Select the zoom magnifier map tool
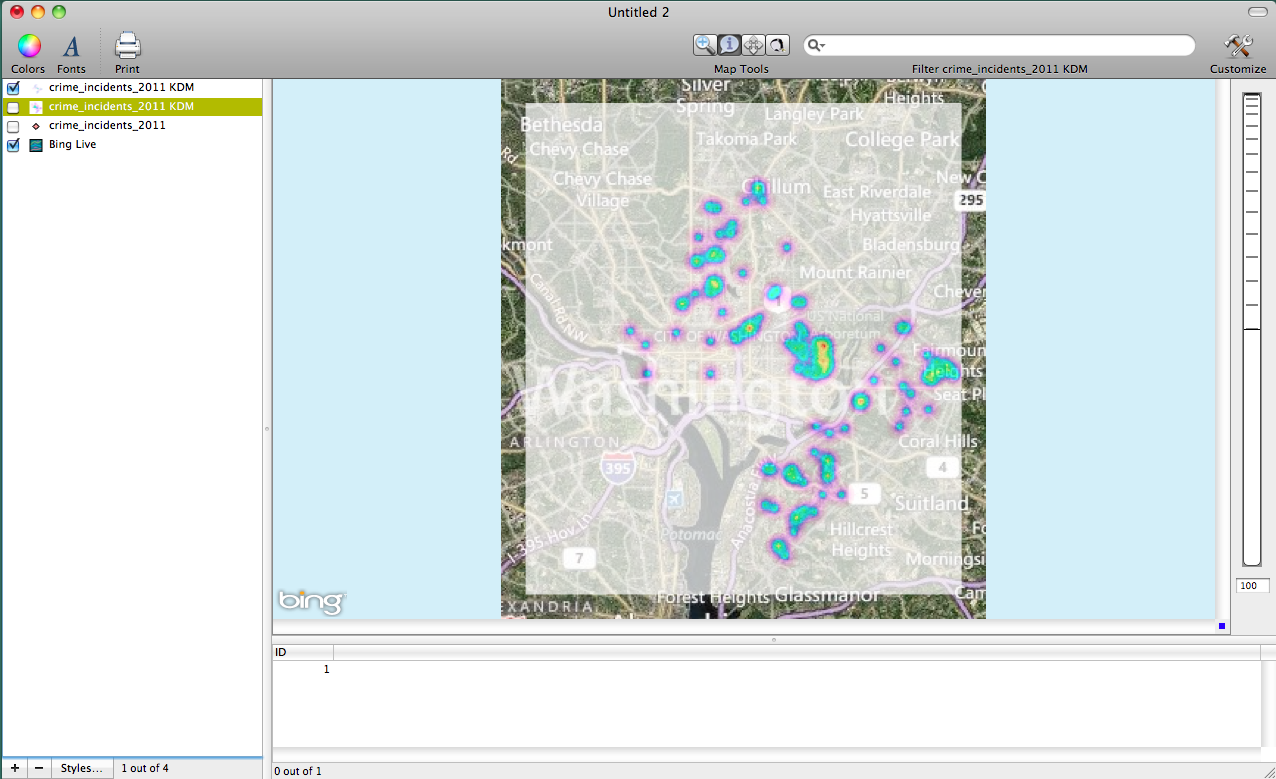The width and height of the screenshot is (1276, 779). [x=705, y=45]
